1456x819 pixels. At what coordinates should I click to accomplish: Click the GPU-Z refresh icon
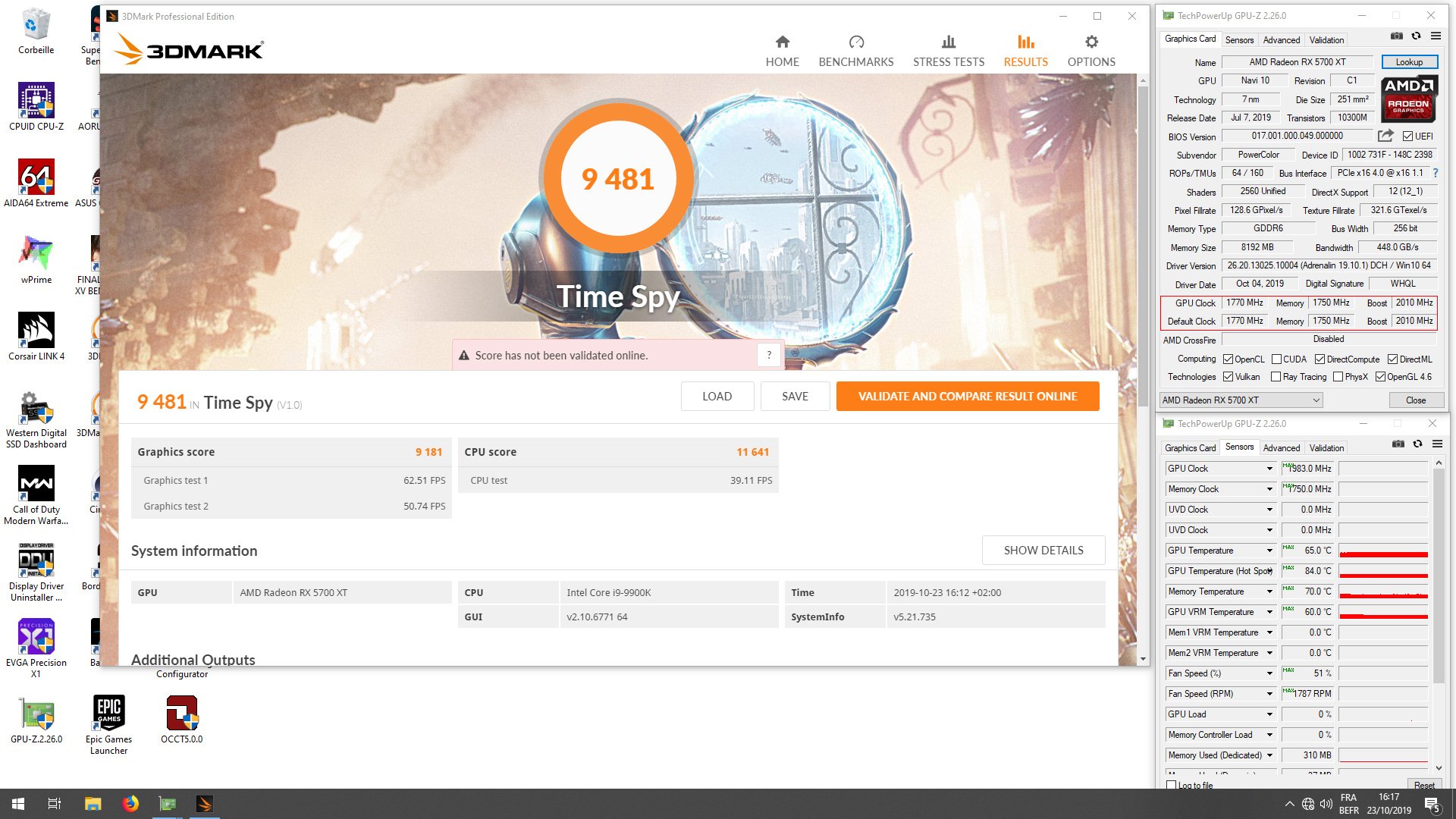click(x=1416, y=36)
